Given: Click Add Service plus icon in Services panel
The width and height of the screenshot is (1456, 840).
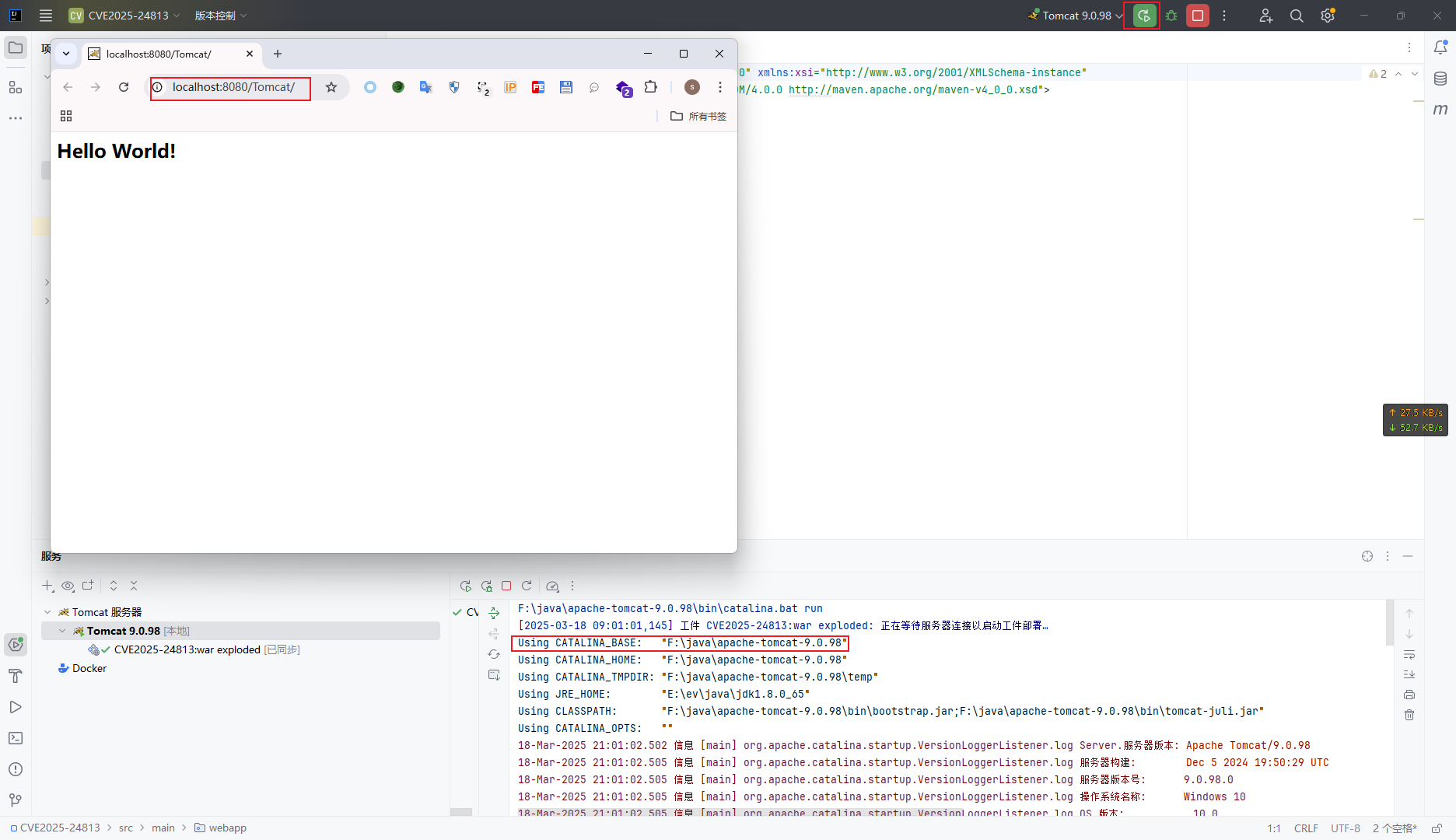Looking at the screenshot, I should click(x=47, y=586).
